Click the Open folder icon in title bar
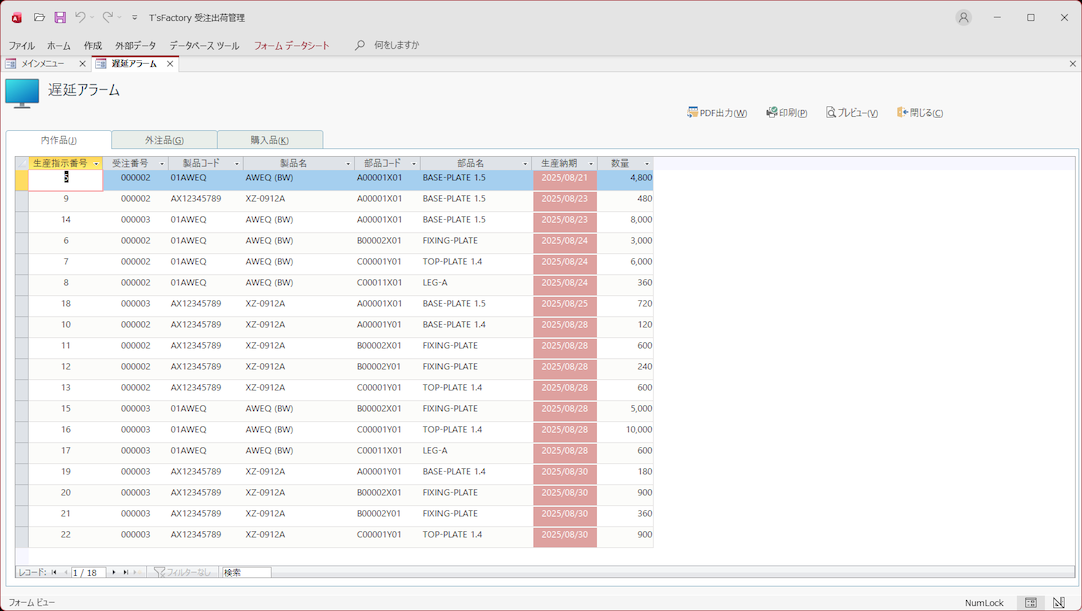Image resolution: width=1082 pixels, height=611 pixels. (39, 18)
